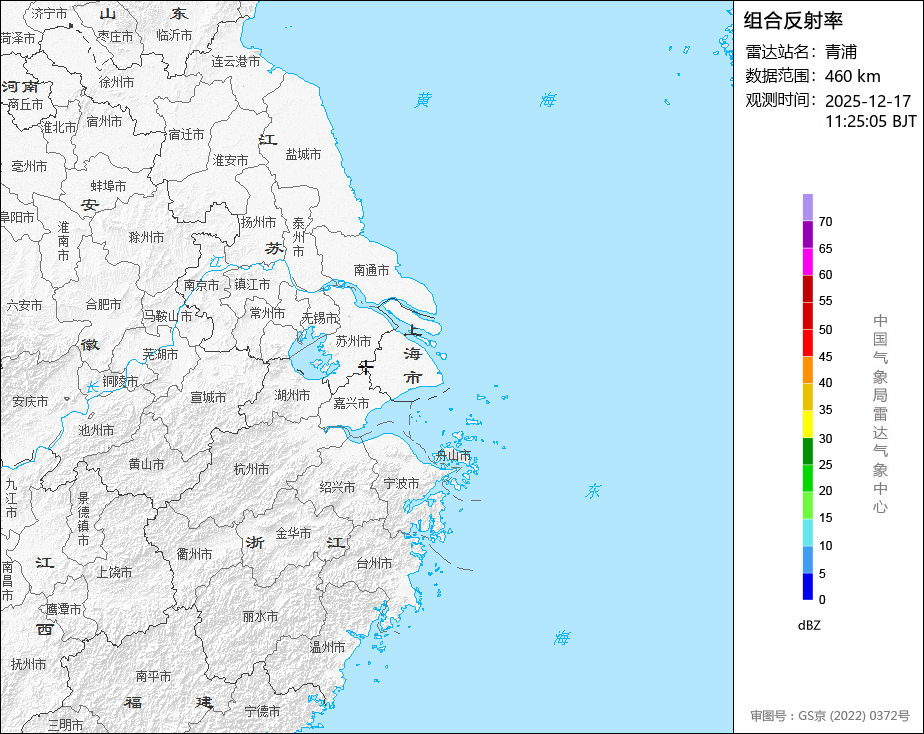Click the 温州市 city label
Screen dimensions: 924x734
tap(328, 647)
